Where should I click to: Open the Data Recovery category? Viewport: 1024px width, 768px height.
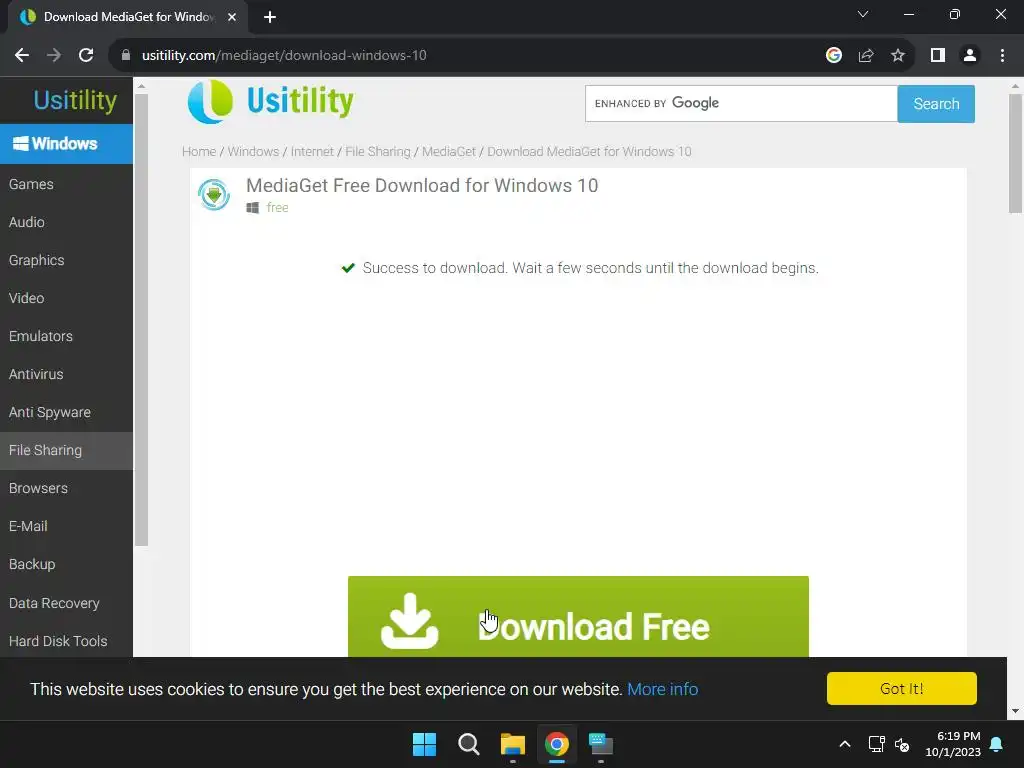point(66,603)
